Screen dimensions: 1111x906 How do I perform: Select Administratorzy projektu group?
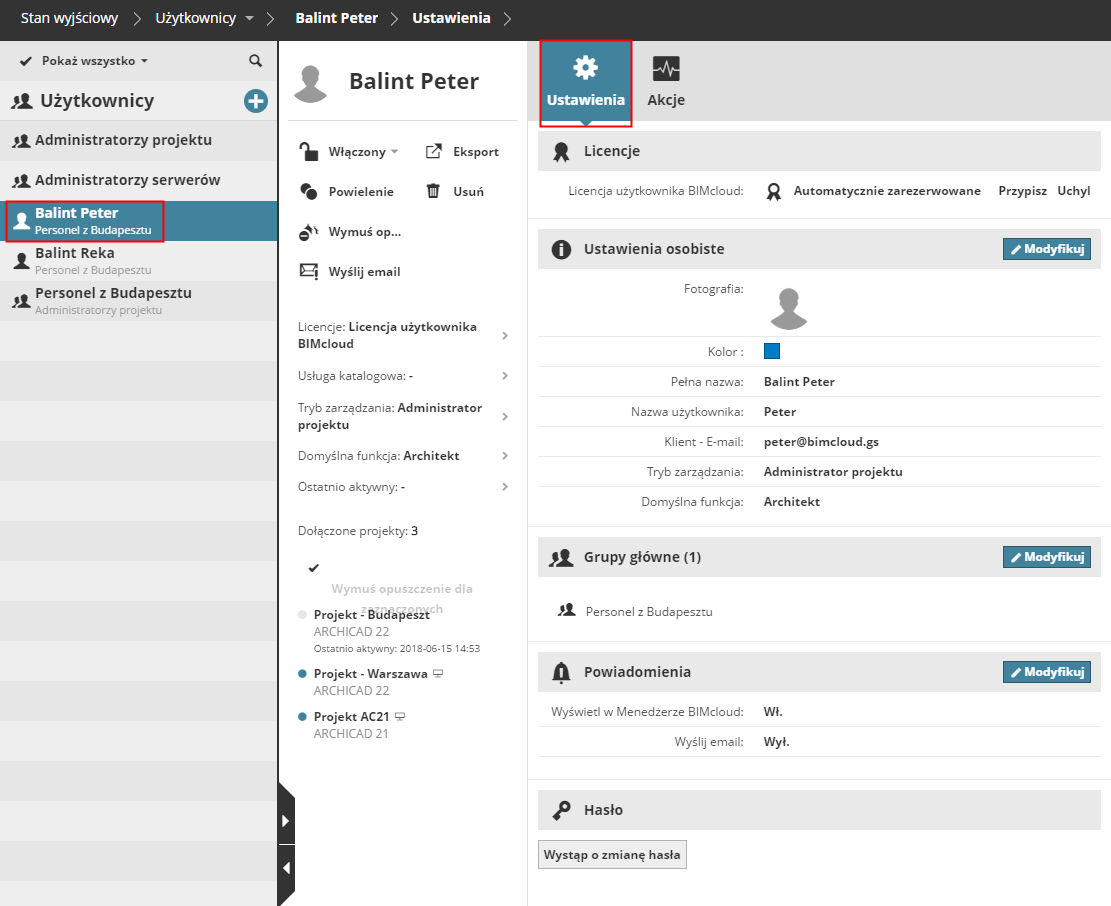click(138, 140)
